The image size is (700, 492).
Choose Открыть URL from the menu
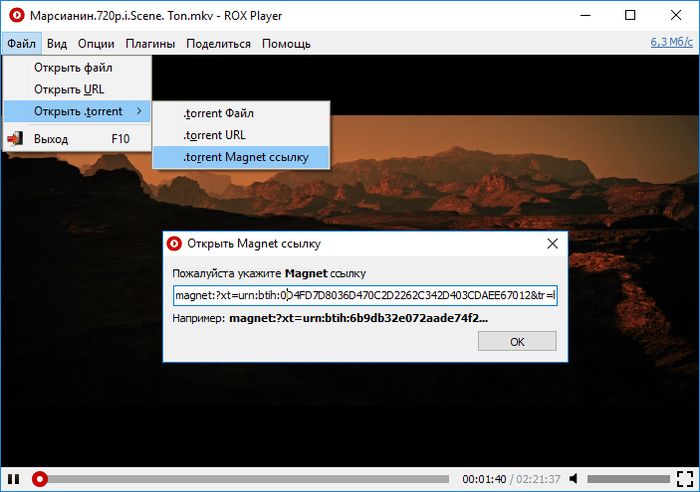68,89
